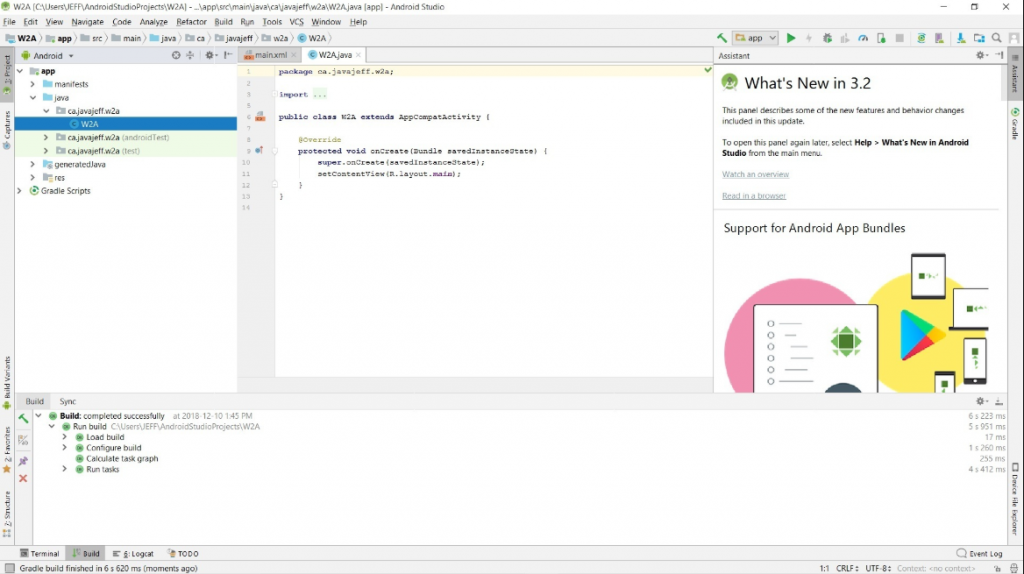Collapse the java folder
Image resolution: width=1024 pixels, height=574 pixels.
point(33,97)
